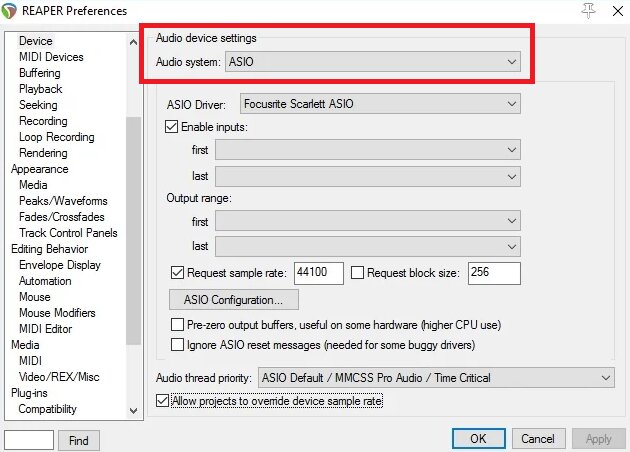This screenshot has width=630, height=452.
Task: Uncheck Request sample rate
Action: (x=178, y=273)
